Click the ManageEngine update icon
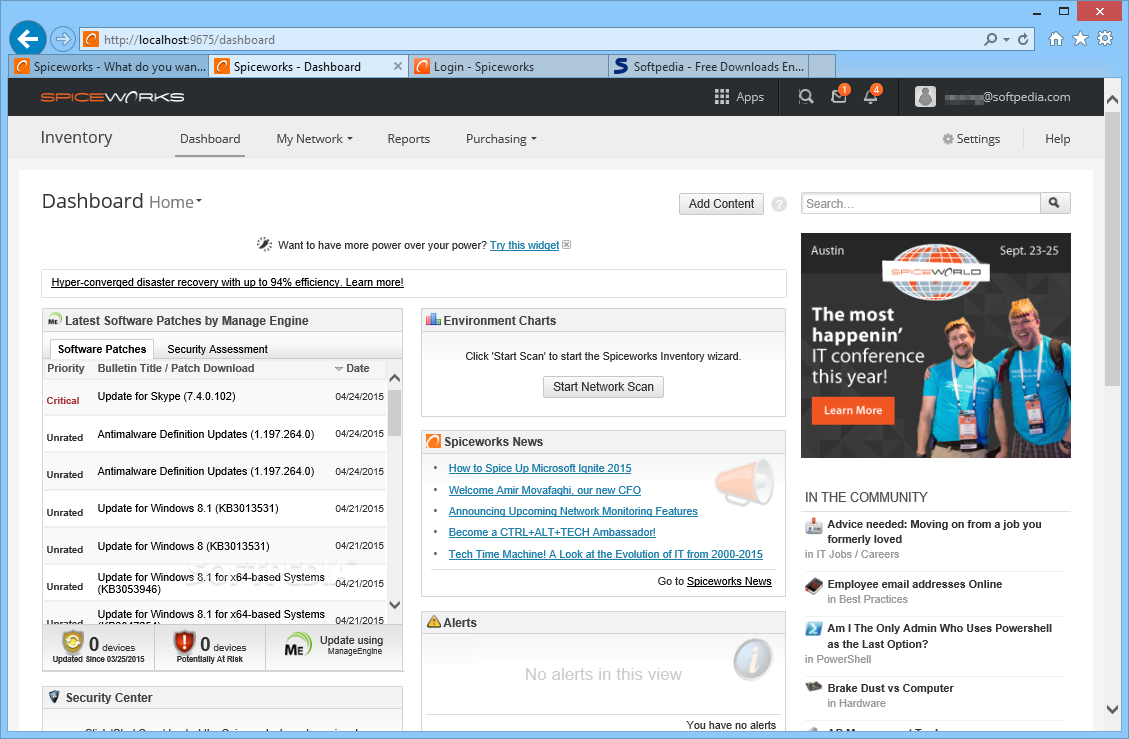This screenshot has width=1129, height=739. [297, 645]
